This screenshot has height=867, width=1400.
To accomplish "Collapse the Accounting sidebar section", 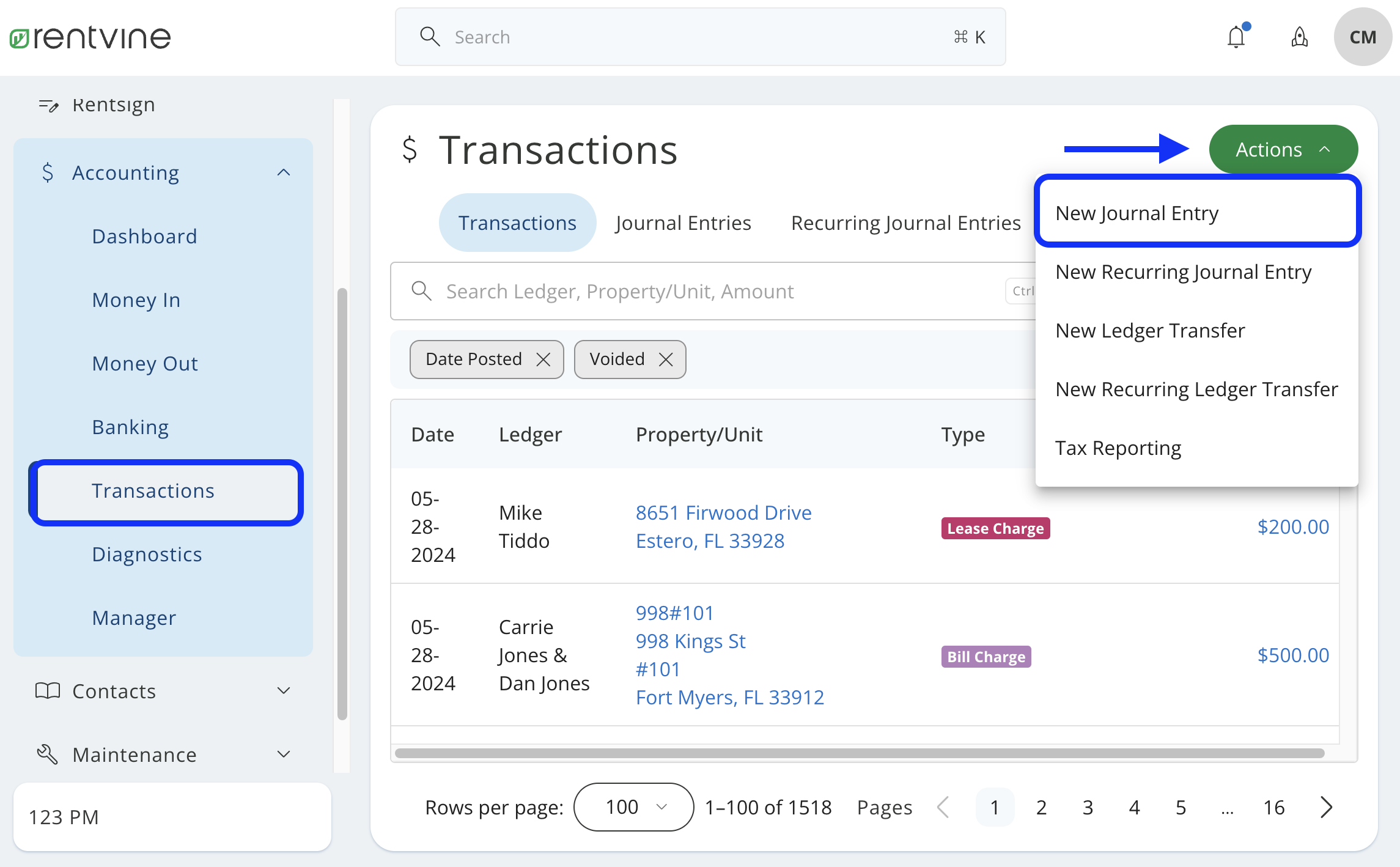I will click(x=283, y=173).
